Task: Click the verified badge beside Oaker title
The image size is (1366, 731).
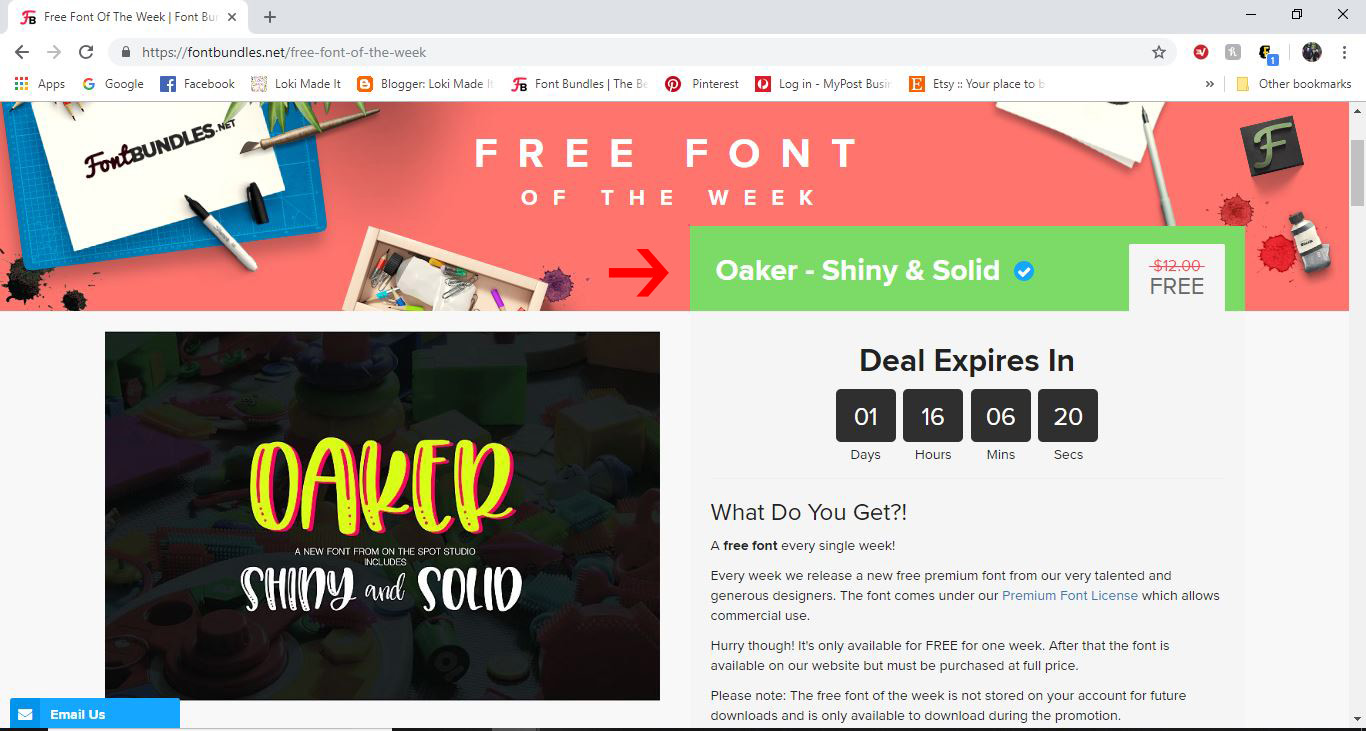Action: click(1024, 271)
